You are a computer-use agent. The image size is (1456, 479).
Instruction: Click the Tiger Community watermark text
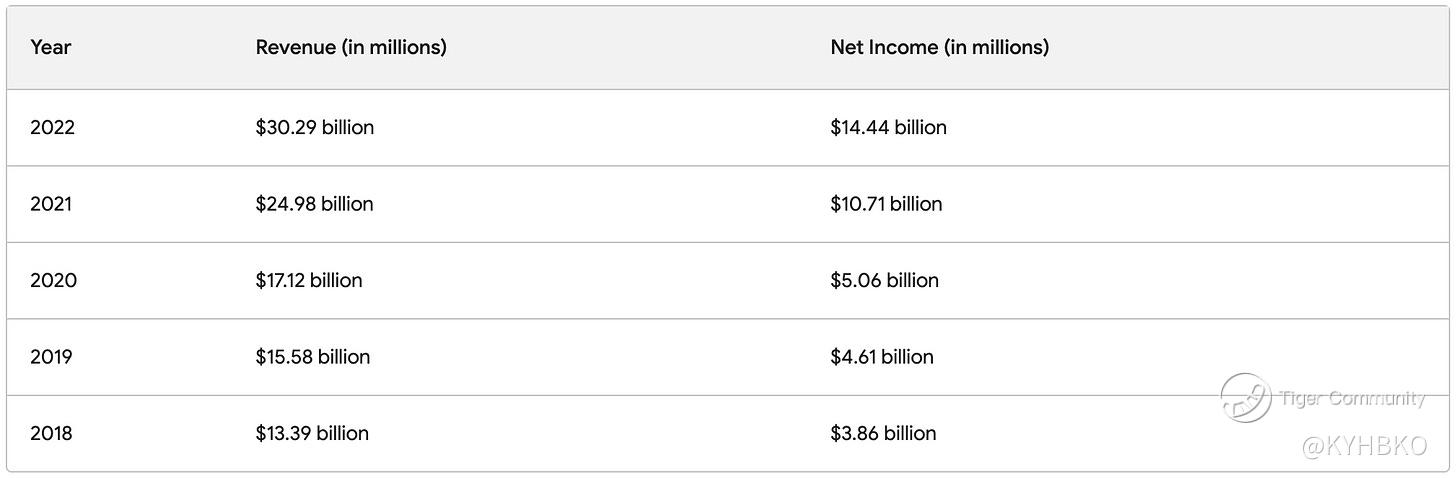click(x=1352, y=398)
